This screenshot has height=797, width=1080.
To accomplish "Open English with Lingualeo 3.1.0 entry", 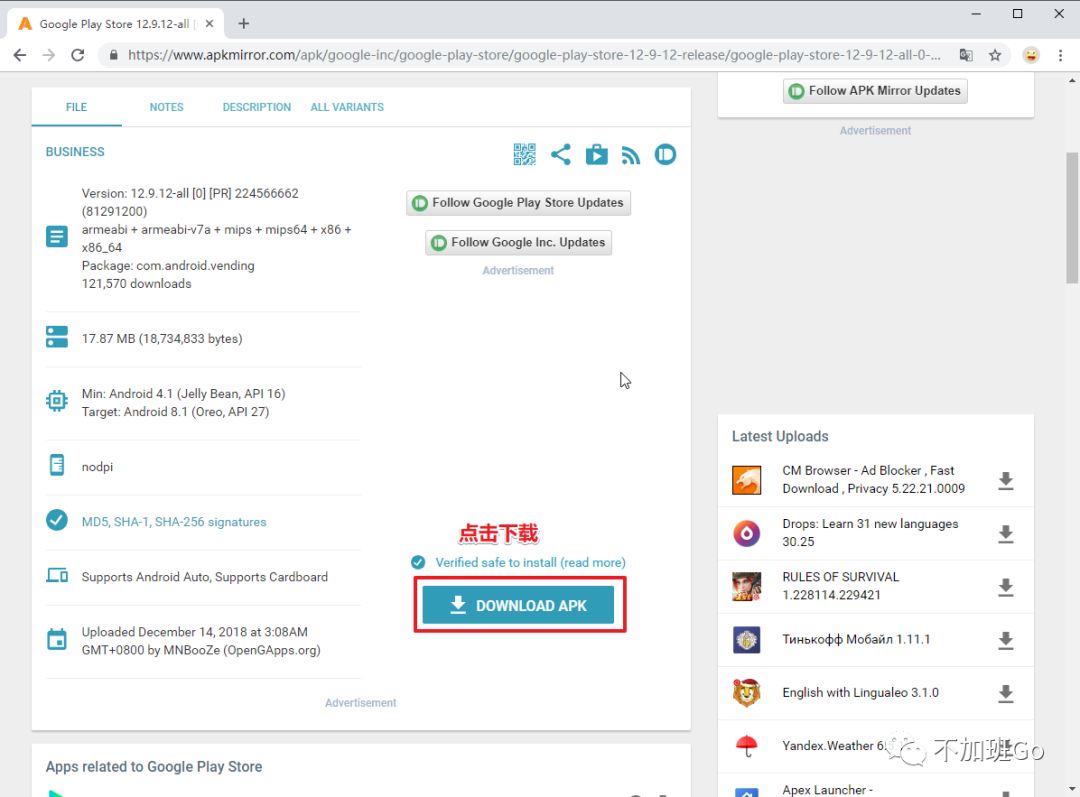I will pos(860,693).
